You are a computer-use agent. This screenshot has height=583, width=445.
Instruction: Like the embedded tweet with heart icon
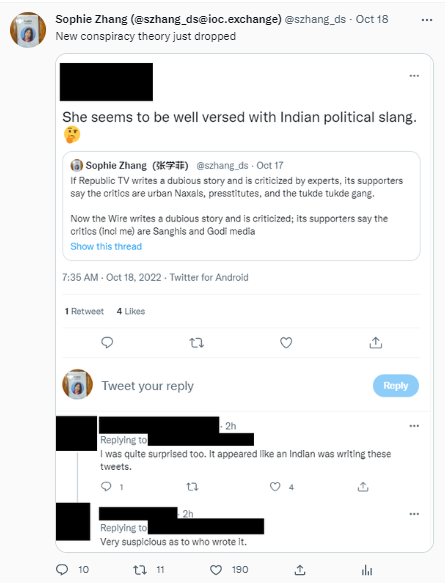(286, 342)
